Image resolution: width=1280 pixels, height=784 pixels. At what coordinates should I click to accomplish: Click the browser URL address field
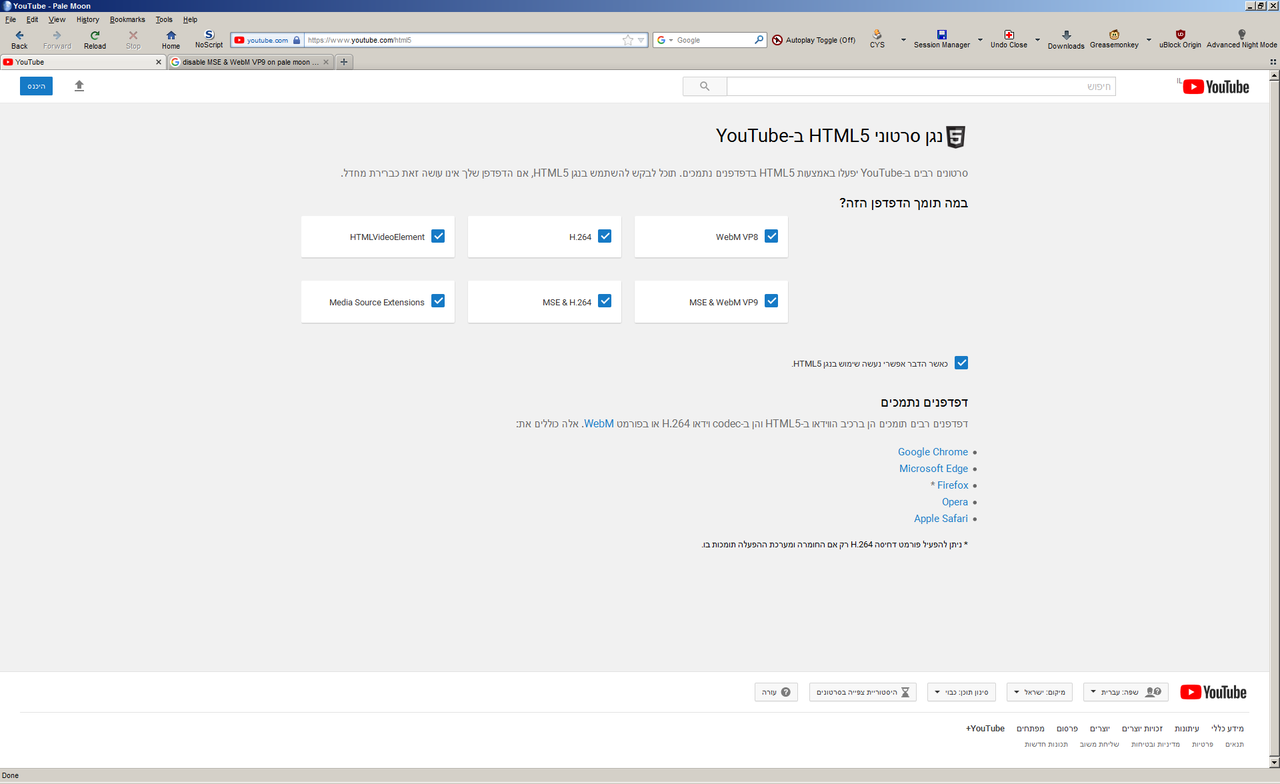462,40
